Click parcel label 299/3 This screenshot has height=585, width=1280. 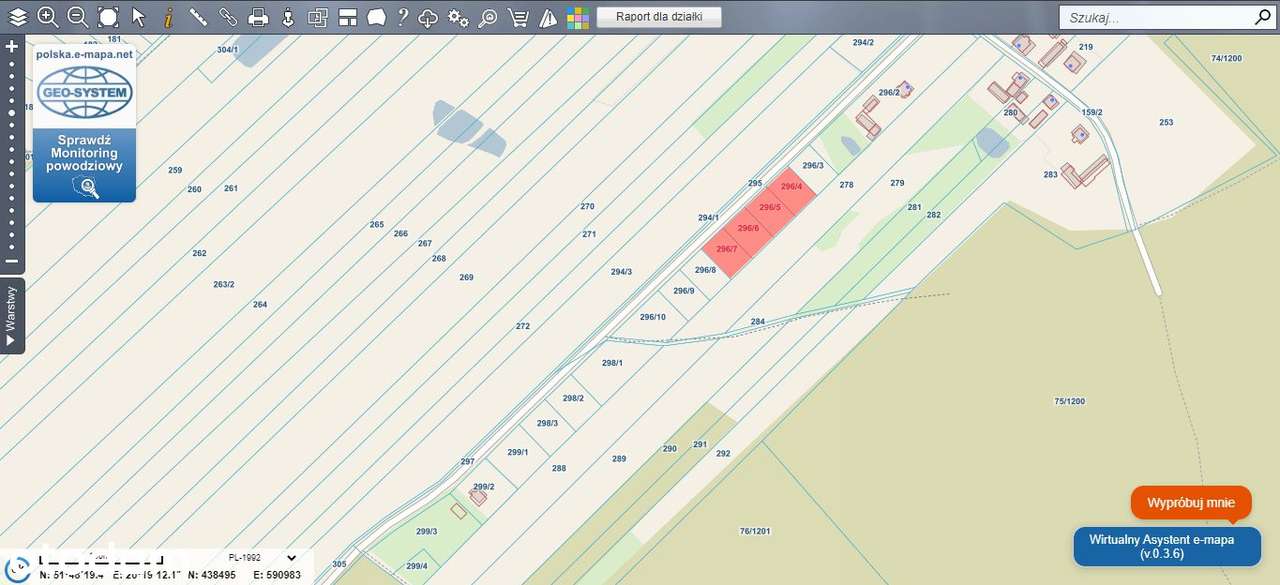tap(426, 531)
